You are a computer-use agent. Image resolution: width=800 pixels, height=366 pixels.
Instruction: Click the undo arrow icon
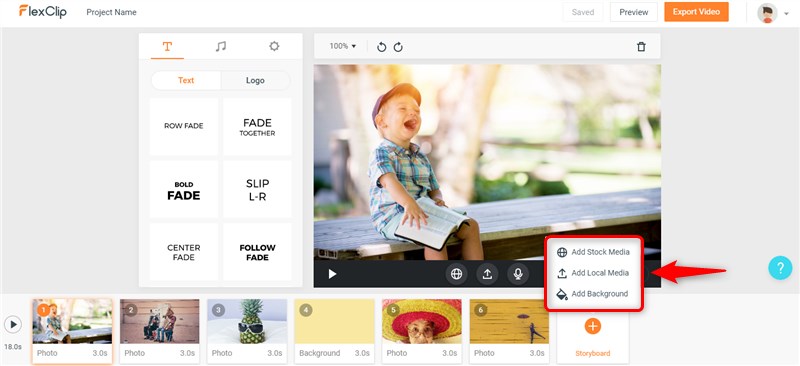pyautogui.click(x=381, y=47)
